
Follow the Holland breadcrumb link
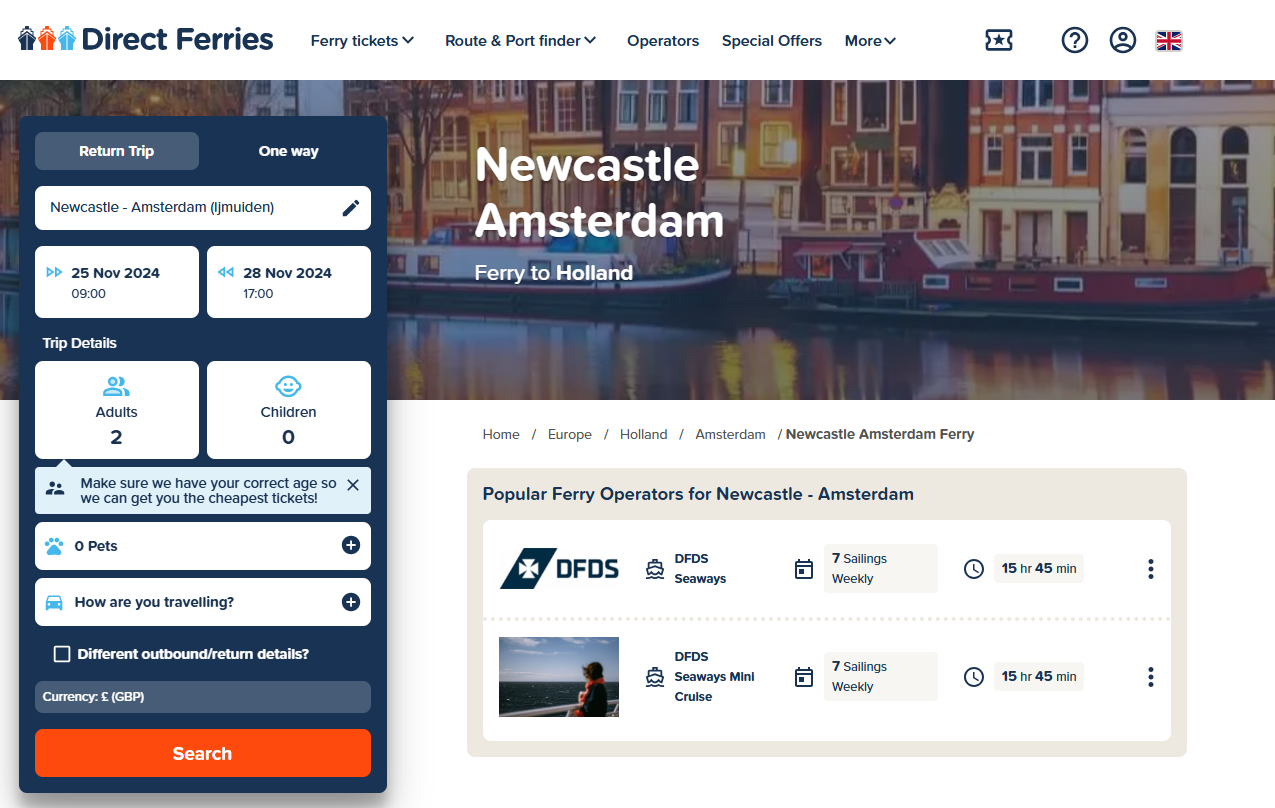pos(643,434)
